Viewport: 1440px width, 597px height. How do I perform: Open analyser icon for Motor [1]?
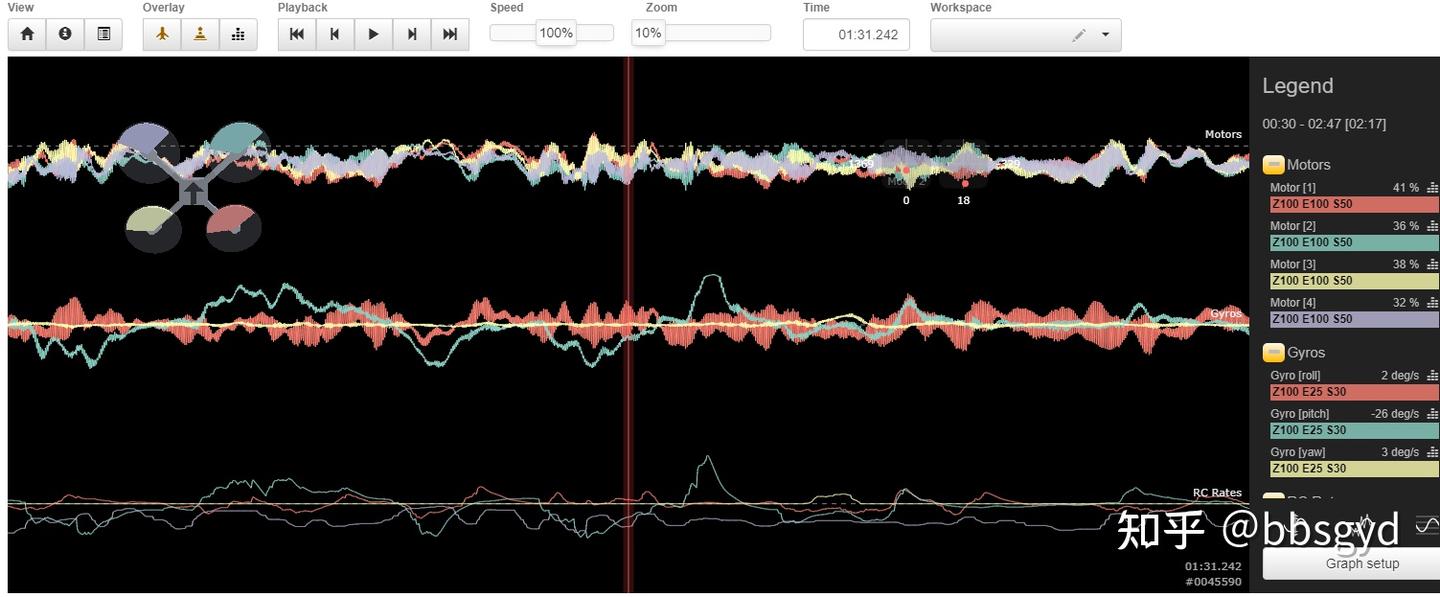tap(1432, 188)
